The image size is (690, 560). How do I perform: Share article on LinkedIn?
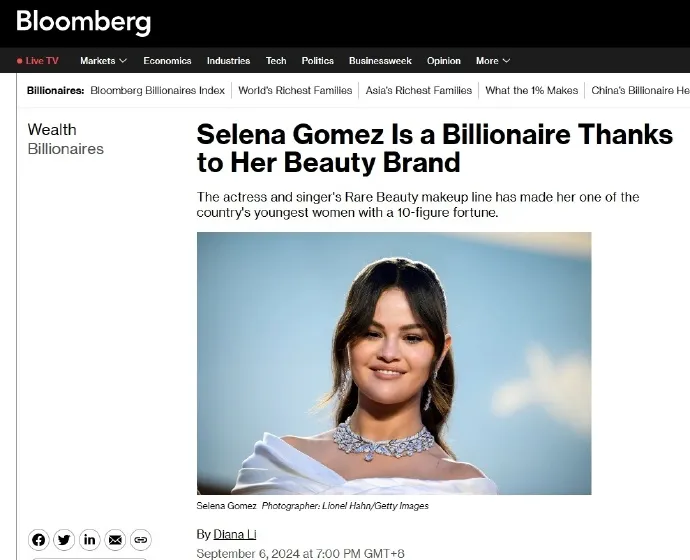[89, 540]
